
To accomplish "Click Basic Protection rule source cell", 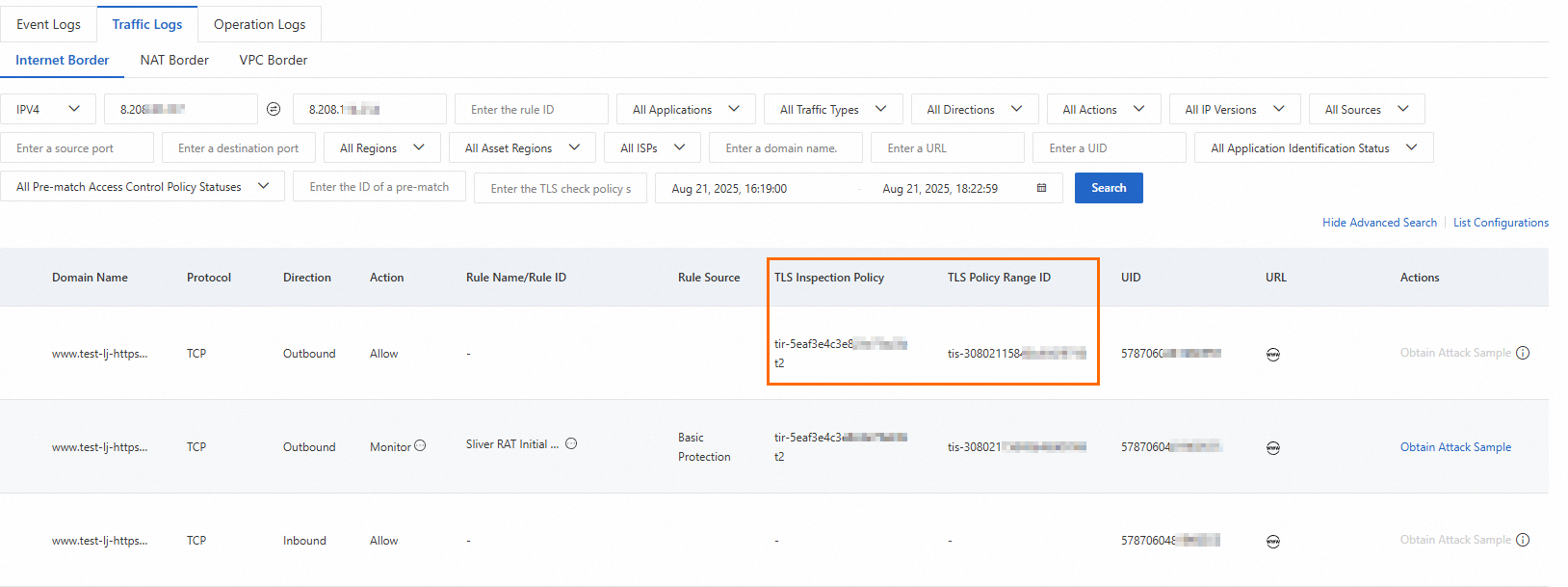I will (x=704, y=447).
